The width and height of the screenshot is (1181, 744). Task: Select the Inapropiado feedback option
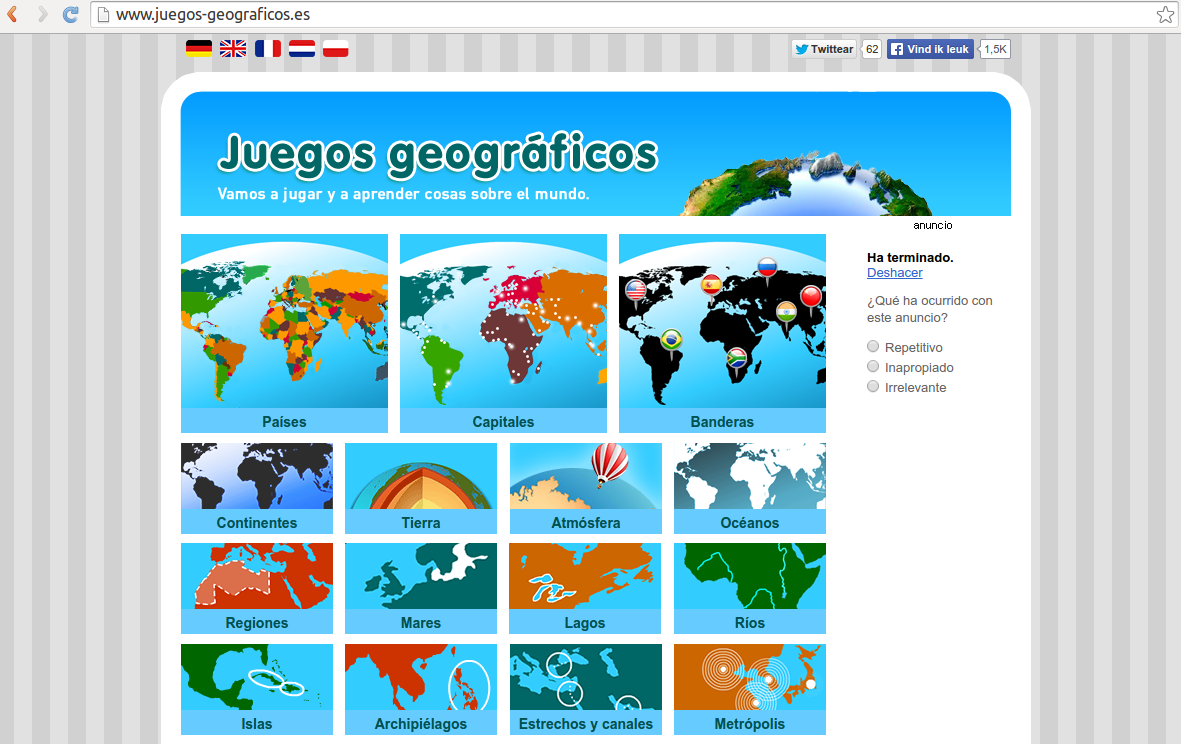click(x=872, y=366)
